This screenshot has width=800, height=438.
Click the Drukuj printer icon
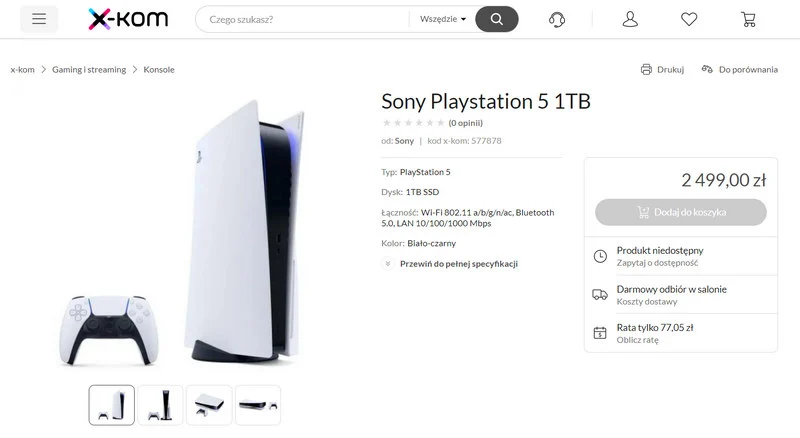[646, 69]
